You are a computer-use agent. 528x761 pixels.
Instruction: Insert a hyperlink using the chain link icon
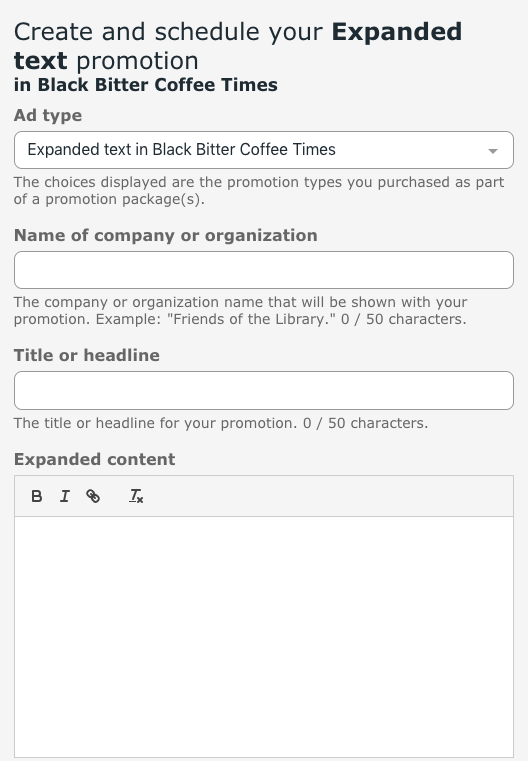pos(93,496)
